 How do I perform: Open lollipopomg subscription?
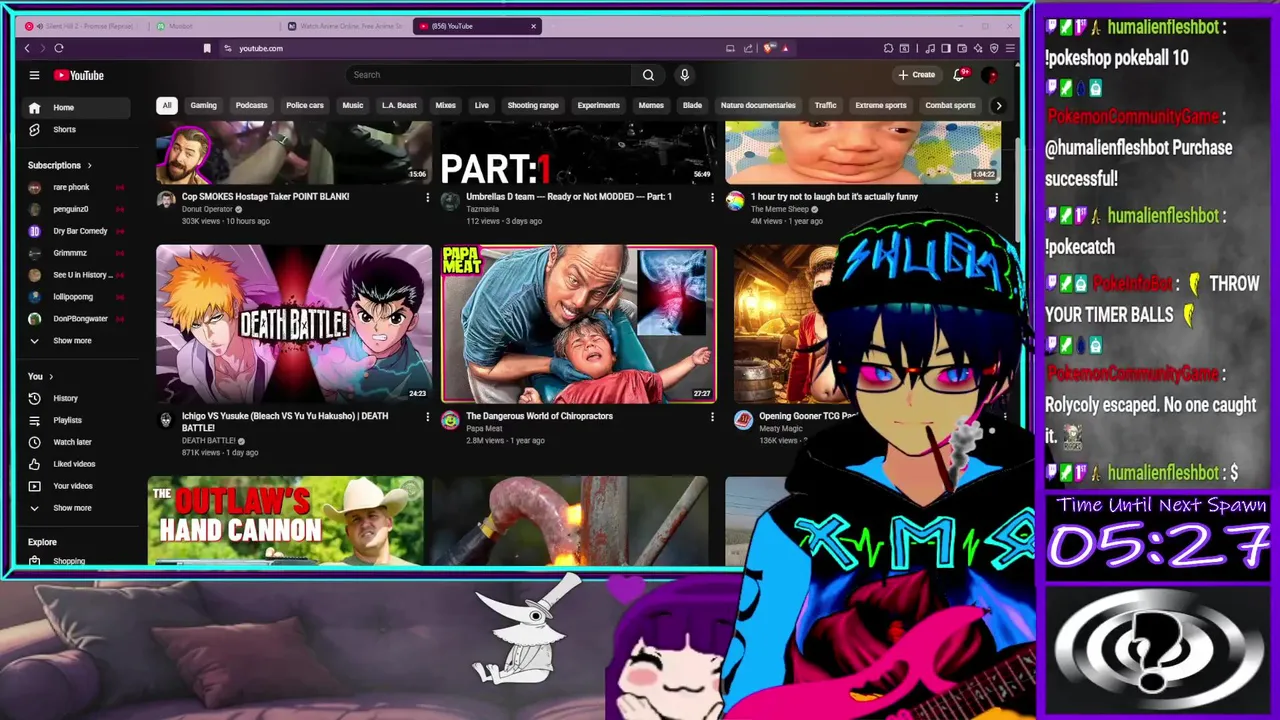74,297
